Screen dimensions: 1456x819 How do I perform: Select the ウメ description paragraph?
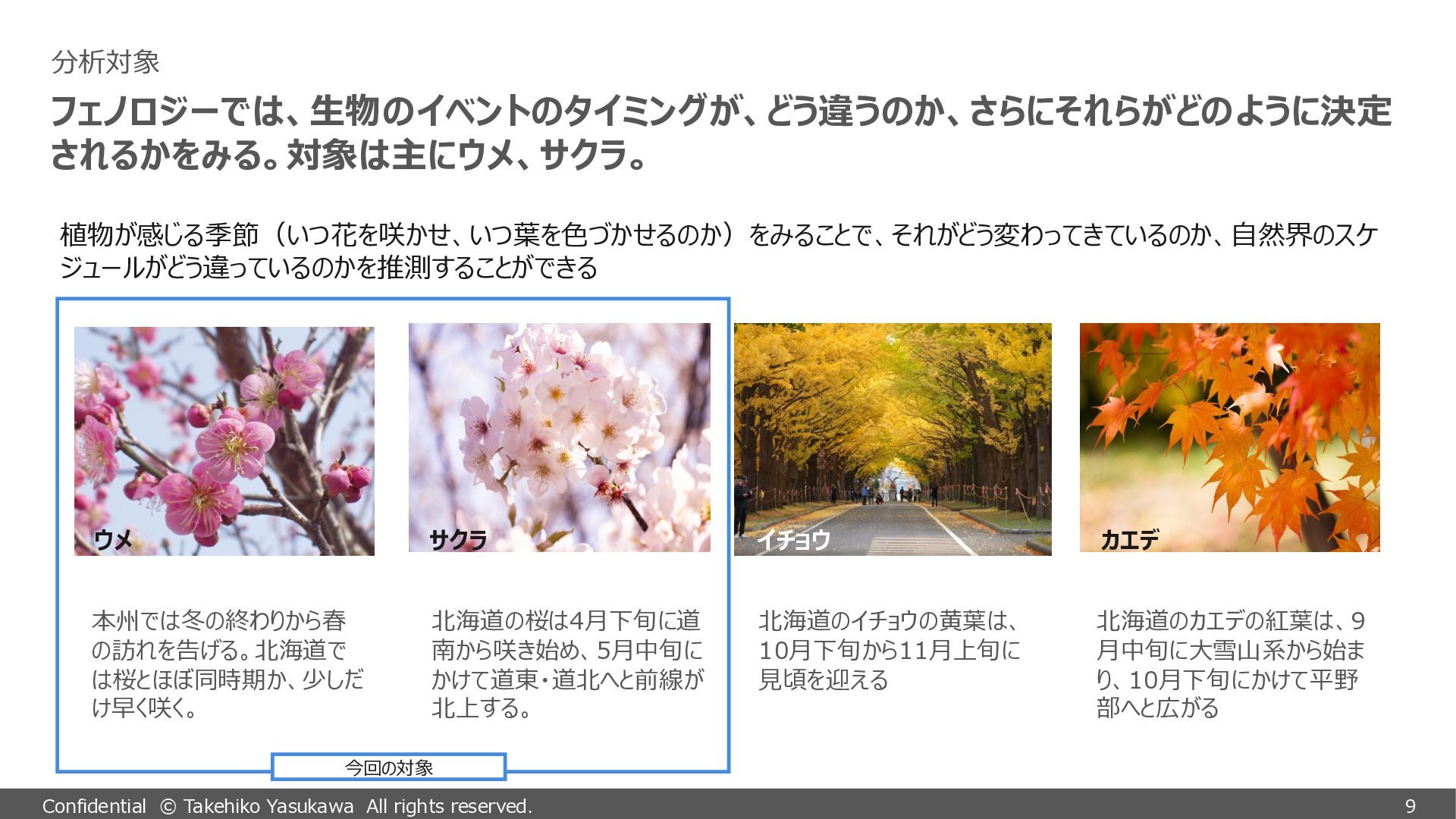227,664
